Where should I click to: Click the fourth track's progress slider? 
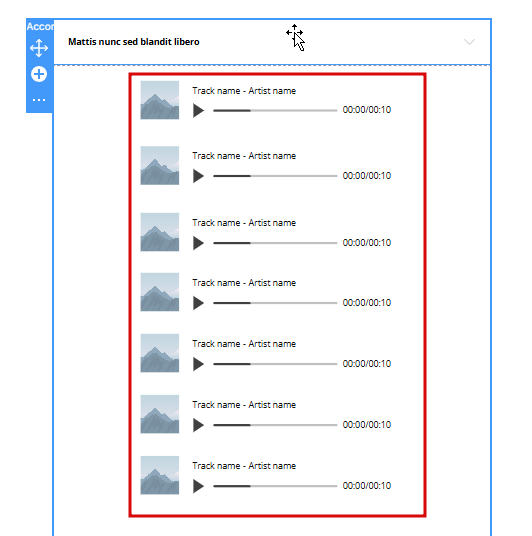pyautogui.click(x=275, y=303)
